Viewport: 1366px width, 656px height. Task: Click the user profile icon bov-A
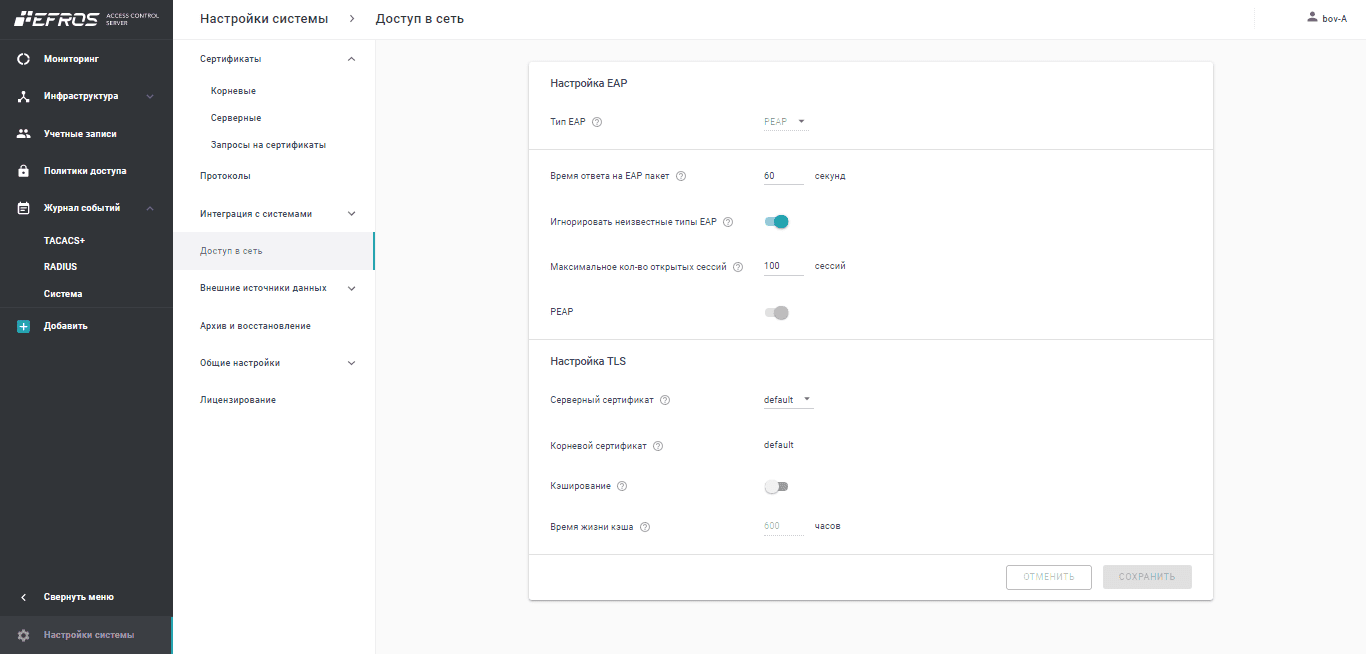[1312, 18]
